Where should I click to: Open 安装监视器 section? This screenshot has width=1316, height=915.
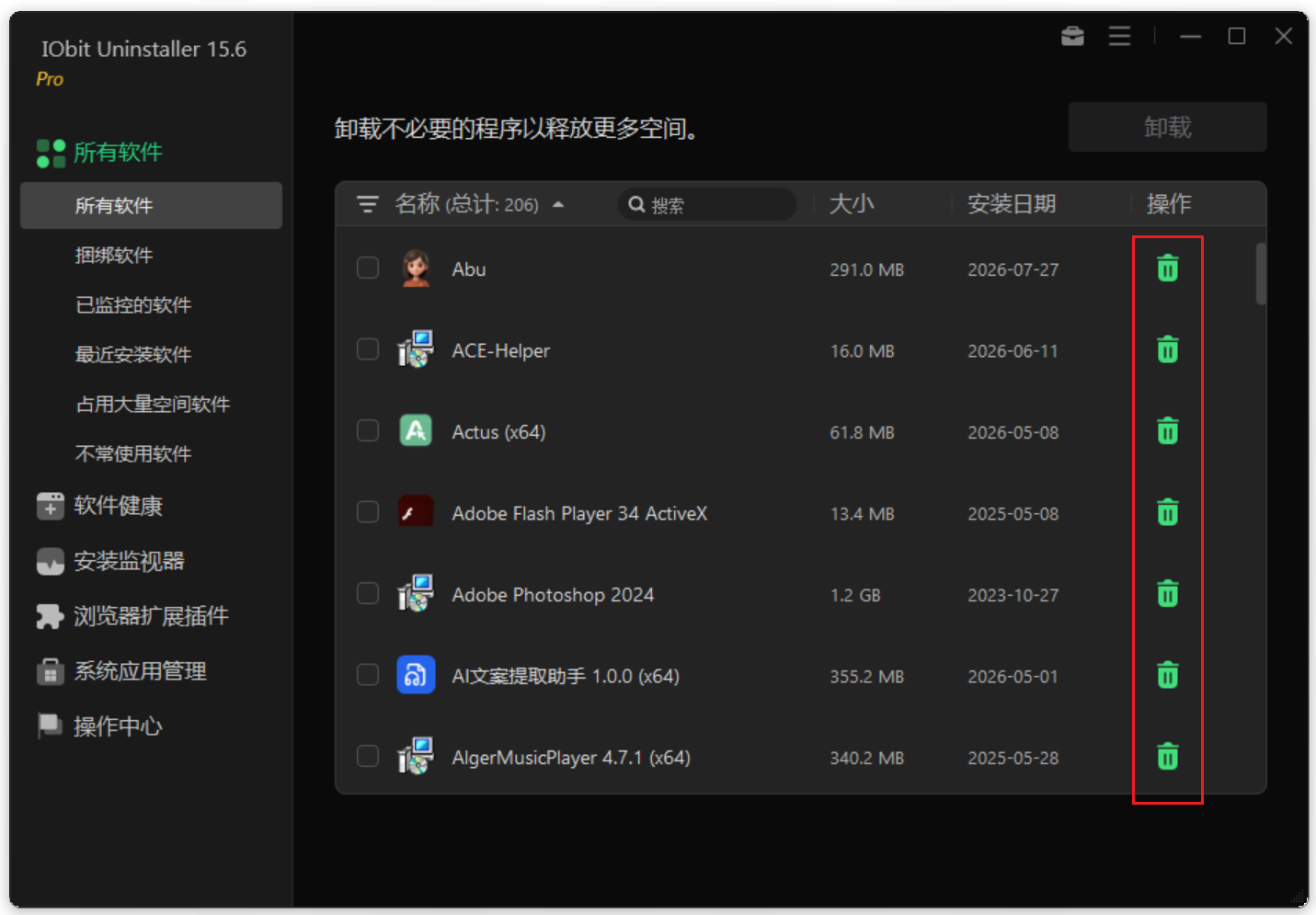[x=110, y=561]
